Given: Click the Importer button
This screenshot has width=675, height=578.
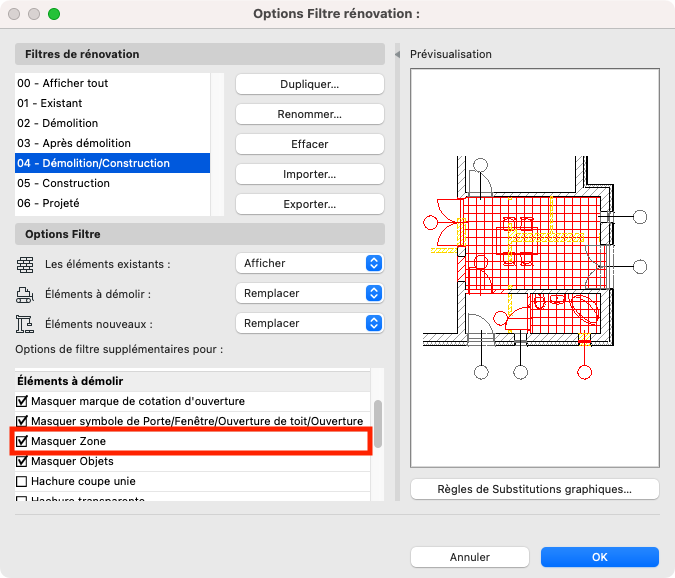Looking at the screenshot, I should point(310,174).
